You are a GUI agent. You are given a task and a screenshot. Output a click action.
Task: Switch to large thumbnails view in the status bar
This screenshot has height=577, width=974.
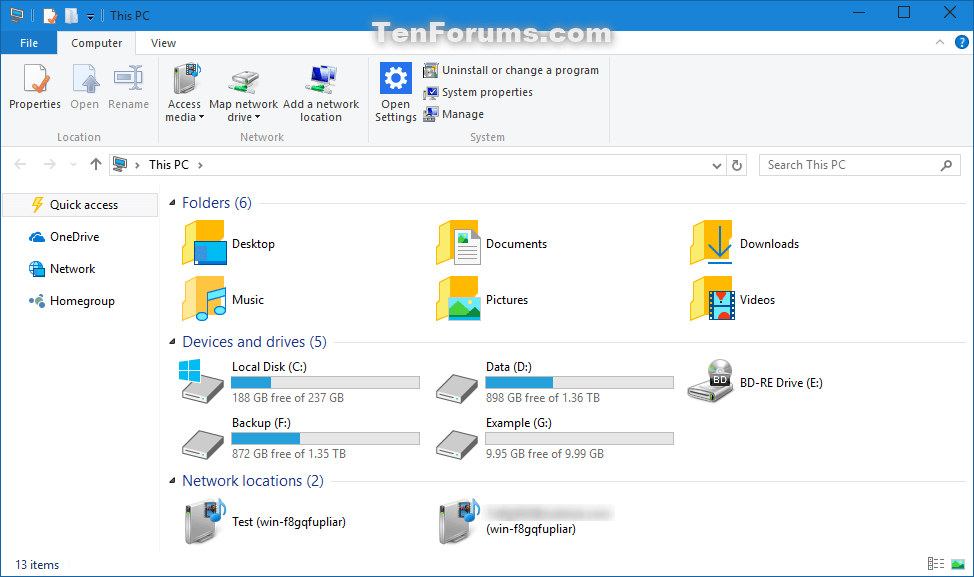pos(958,564)
